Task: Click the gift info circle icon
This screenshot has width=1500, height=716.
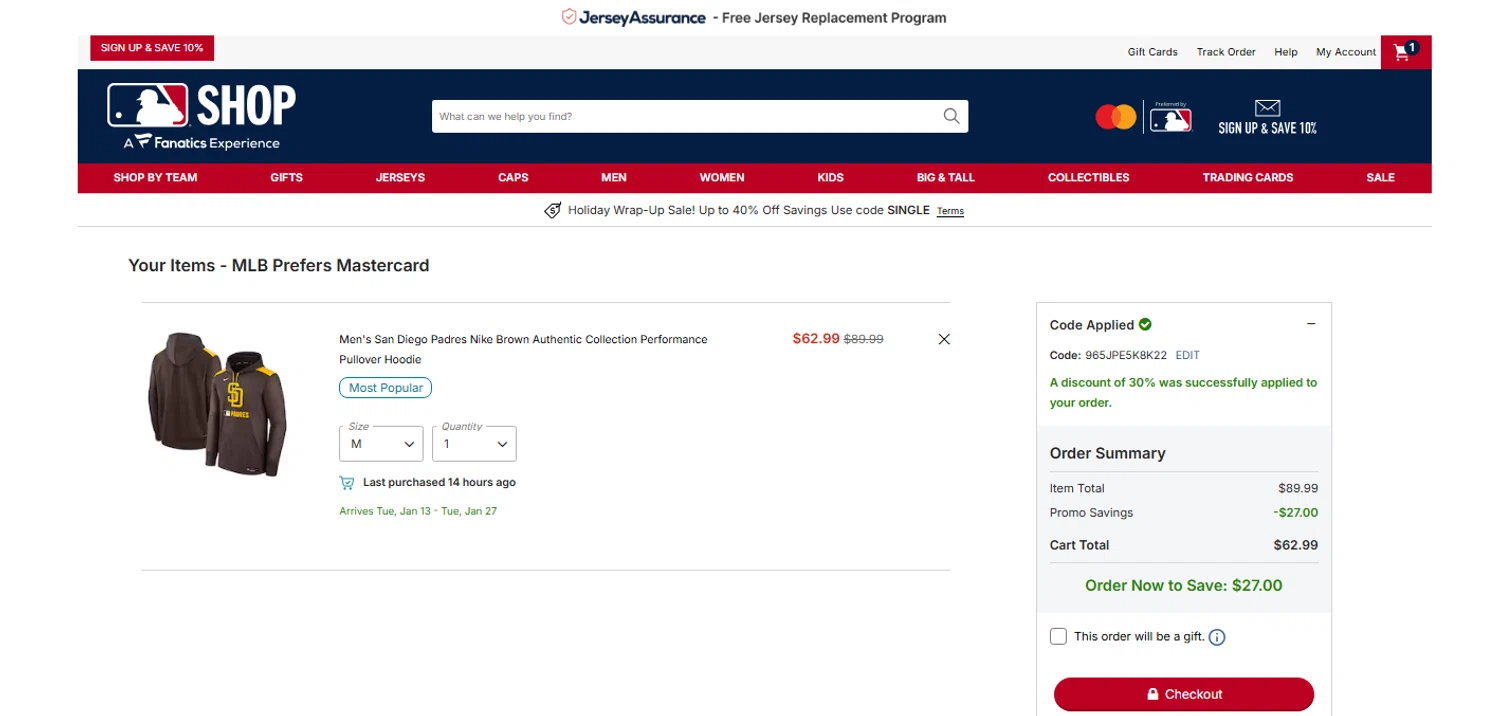Action: tap(1217, 637)
